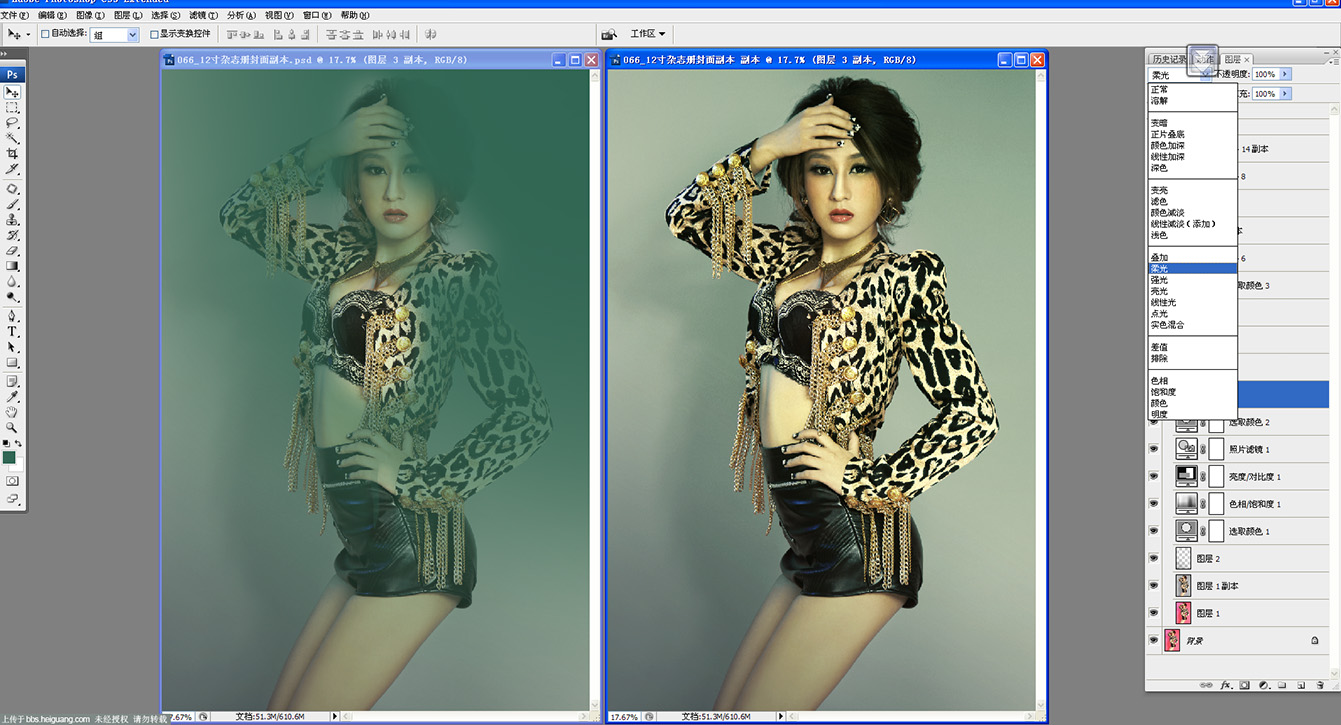Image resolution: width=1341 pixels, height=725 pixels.
Task: Select the Zoom tool
Action: point(12,427)
